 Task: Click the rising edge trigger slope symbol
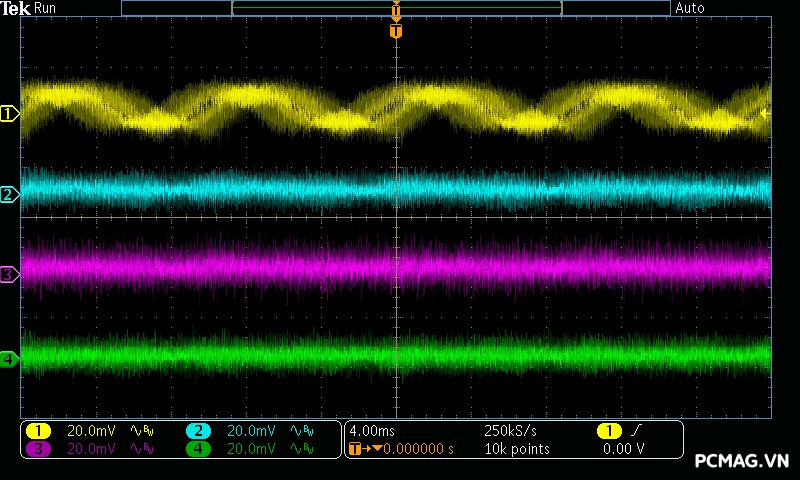click(639, 430)
